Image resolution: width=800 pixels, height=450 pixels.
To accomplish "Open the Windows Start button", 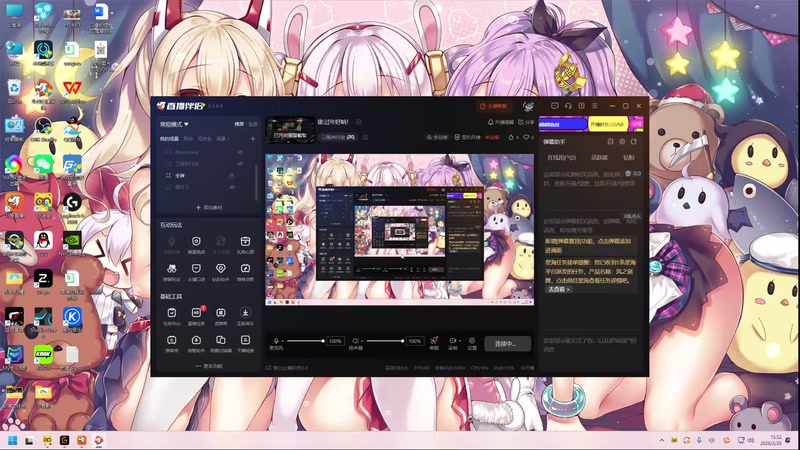I will (13, 441).
